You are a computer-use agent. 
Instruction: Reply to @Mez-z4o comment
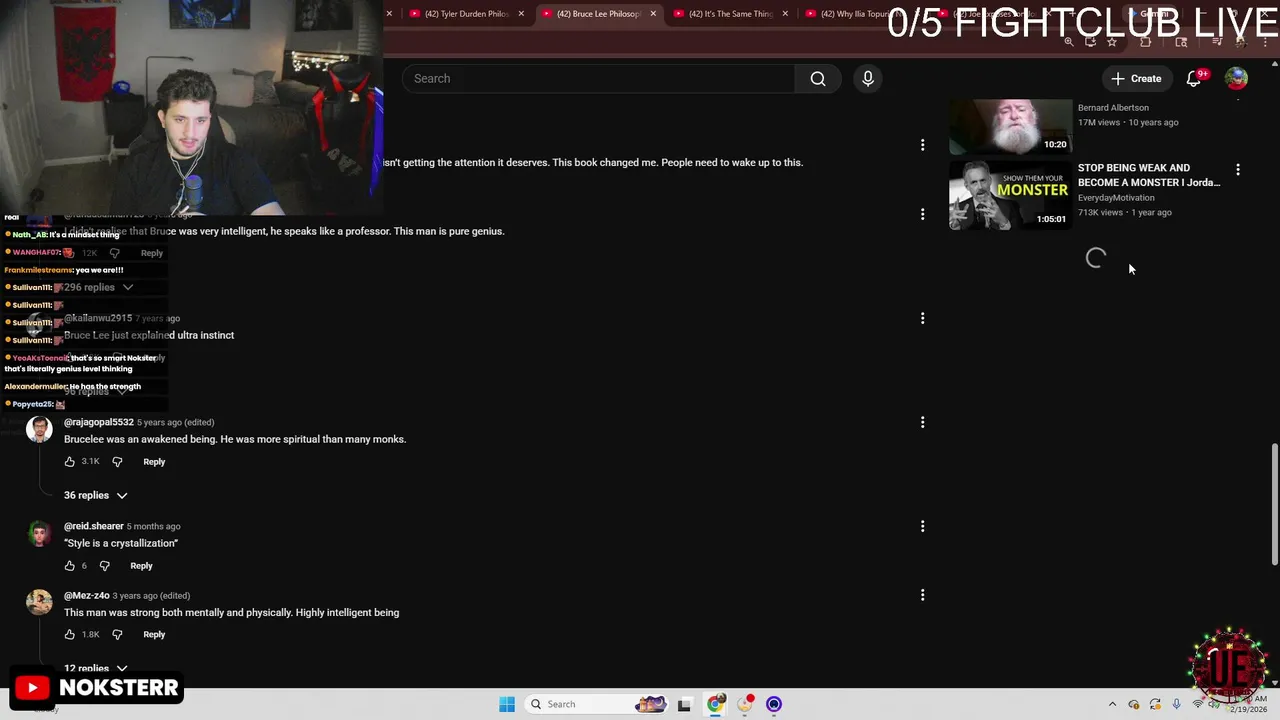coord(154,635)
